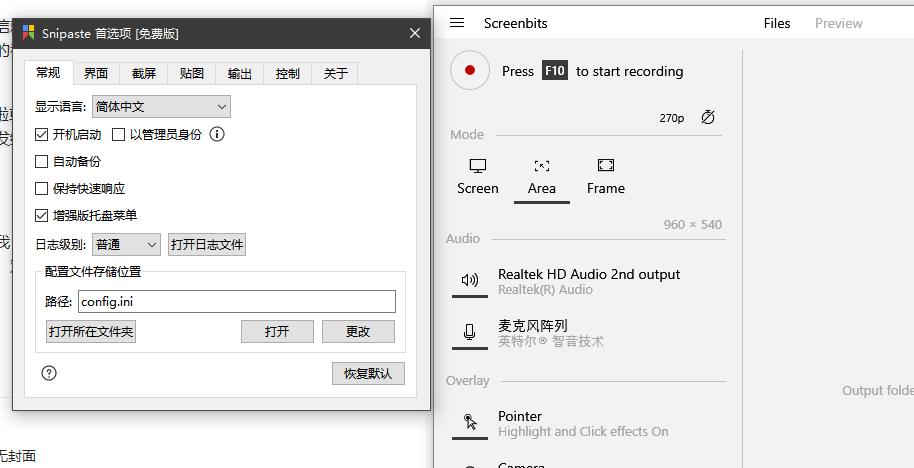
Task: Click the info icon beside 以管理员身份
Action: coord(217,135)
